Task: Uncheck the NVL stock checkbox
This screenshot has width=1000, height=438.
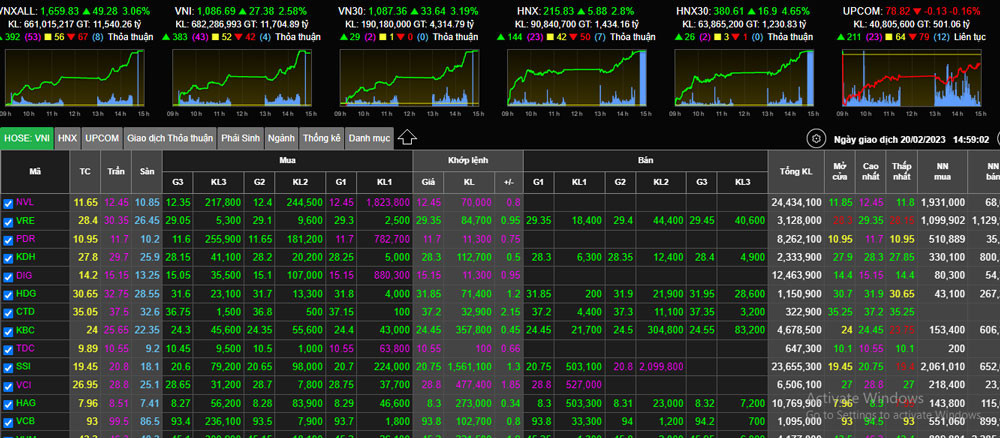Action: [x=9, y=202]
